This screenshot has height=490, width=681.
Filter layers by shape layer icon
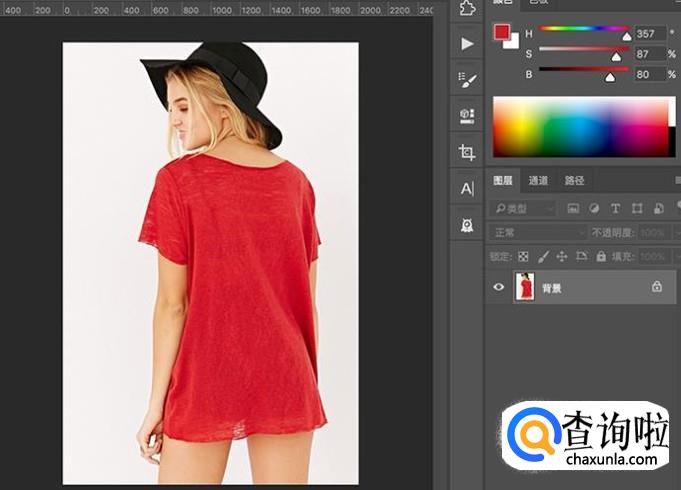(636, 209)
